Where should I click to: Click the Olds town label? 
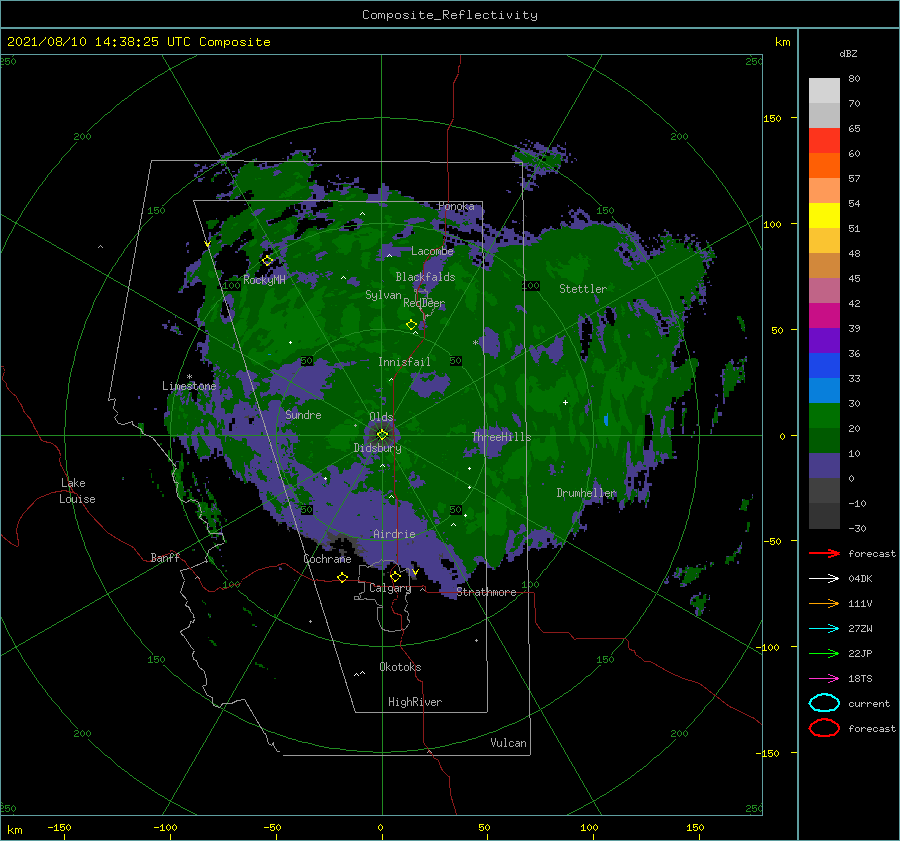381,417
